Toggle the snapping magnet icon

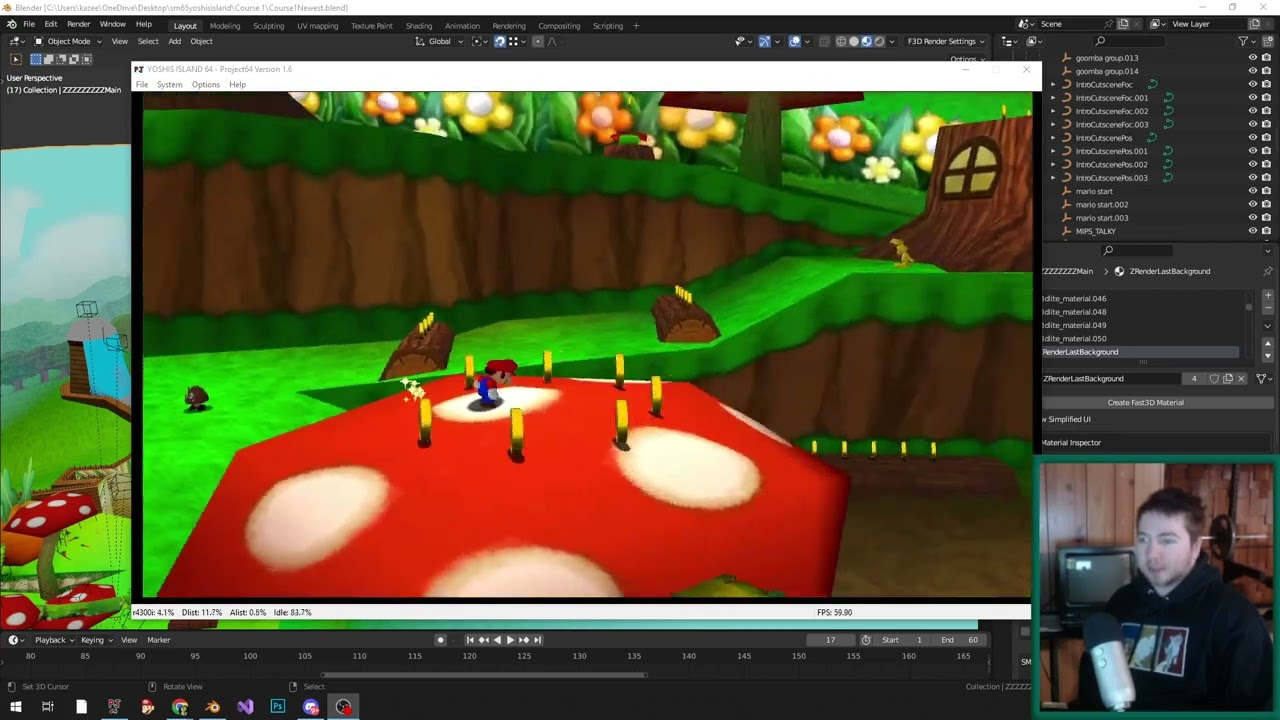coord(499,41)
